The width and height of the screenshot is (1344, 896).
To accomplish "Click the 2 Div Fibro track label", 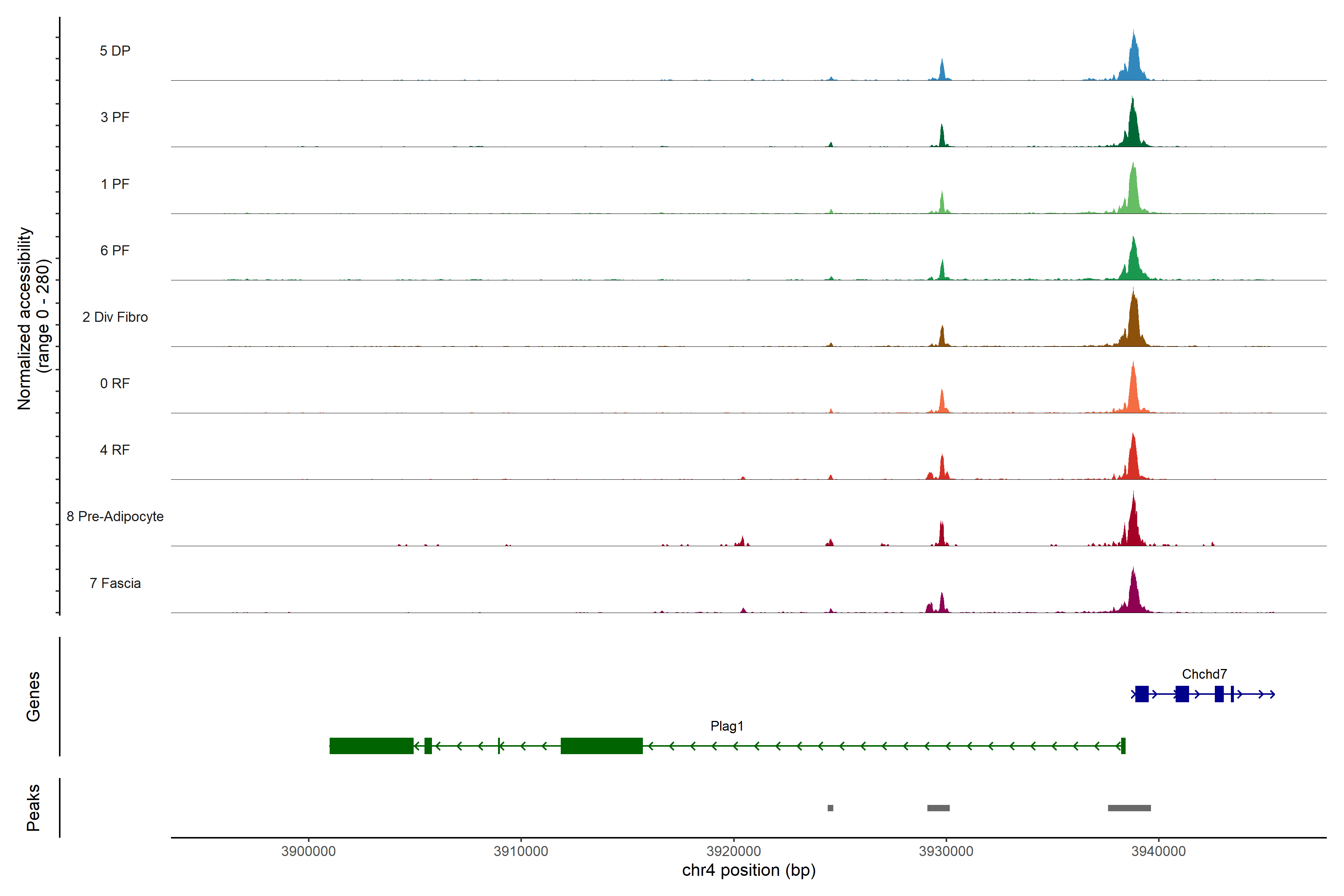I will point(115,317).
